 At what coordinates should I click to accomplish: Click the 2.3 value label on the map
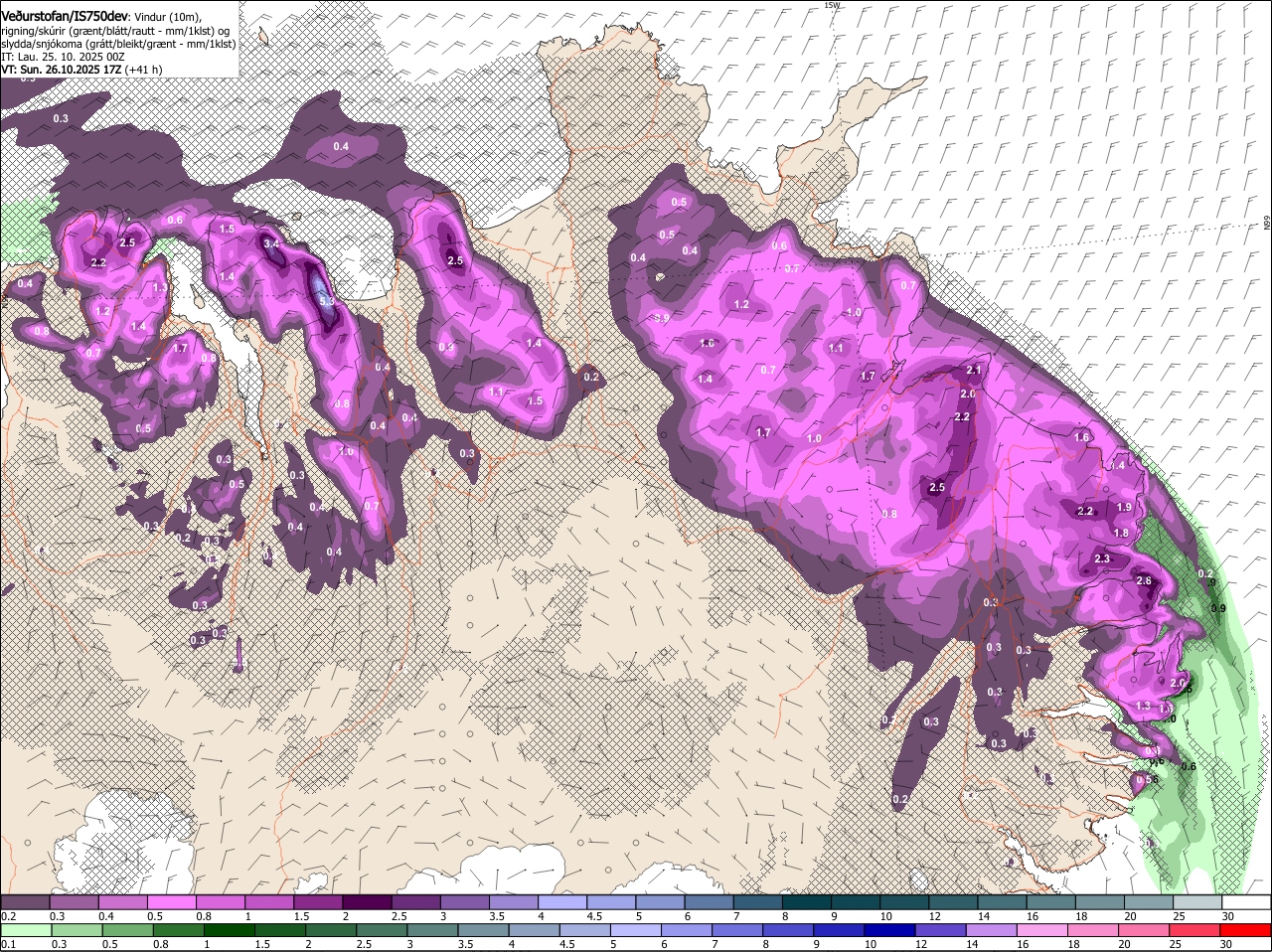tap(1102, 559)
